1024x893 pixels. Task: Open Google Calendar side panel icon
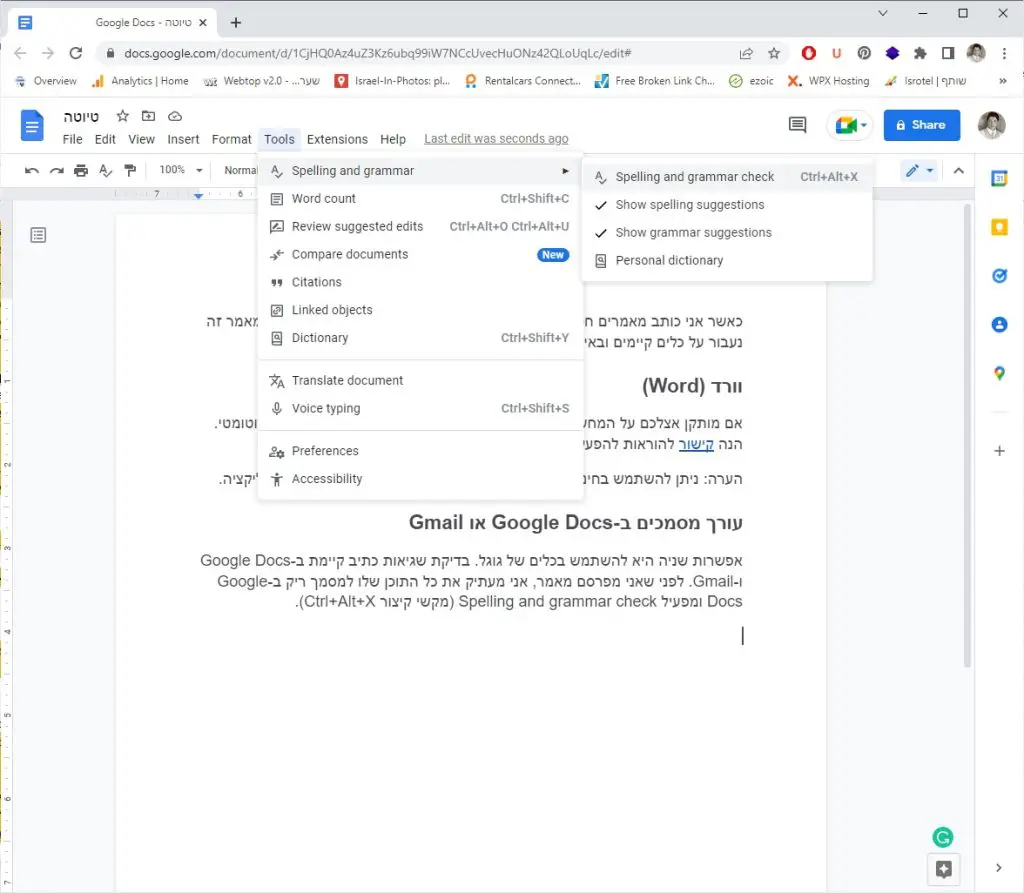(999, 178)
